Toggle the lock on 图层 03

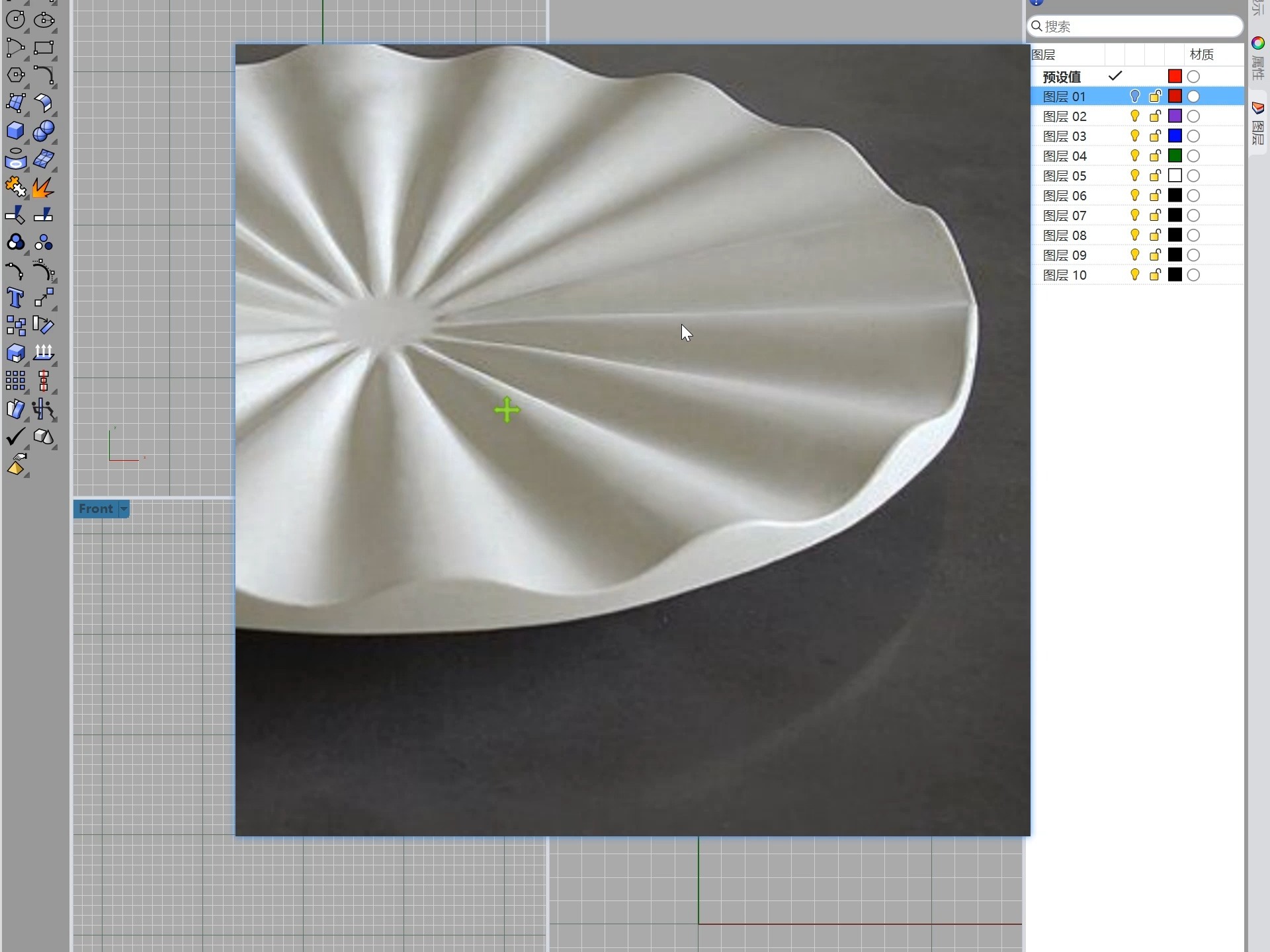tap(1155, 136)
